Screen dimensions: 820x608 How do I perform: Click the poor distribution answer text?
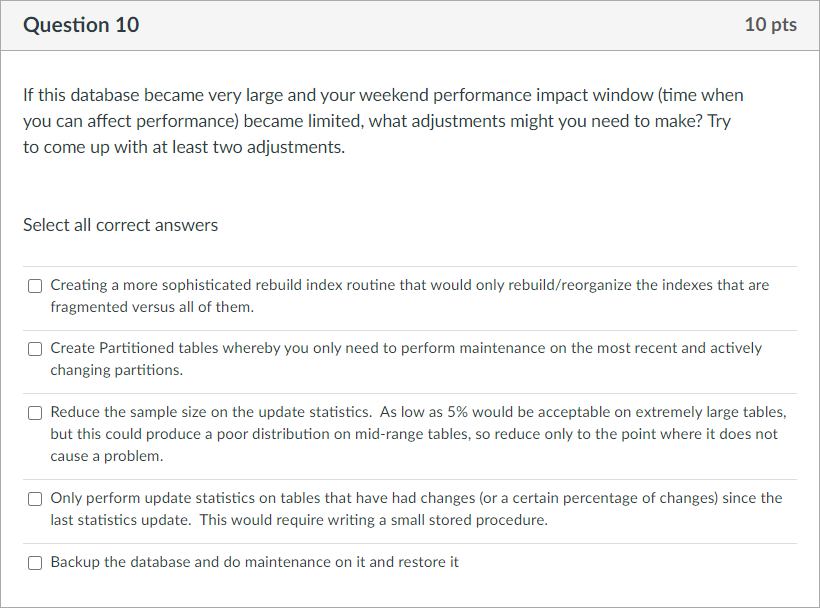click(400, 433)
